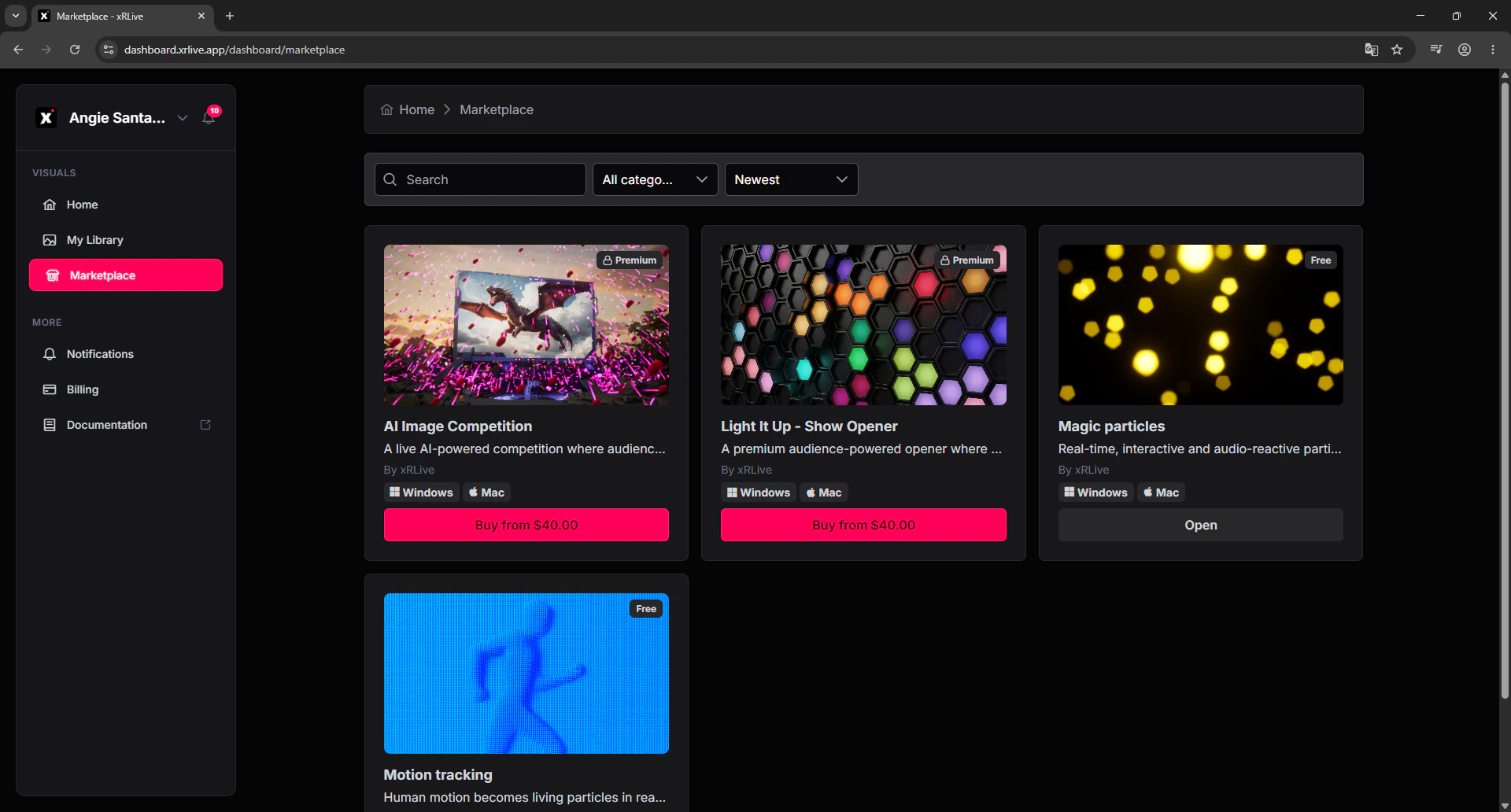This screenshot has height=812, width=1511.
Task: Click the AI Image Competition title
Action: [x=458, y=426]
